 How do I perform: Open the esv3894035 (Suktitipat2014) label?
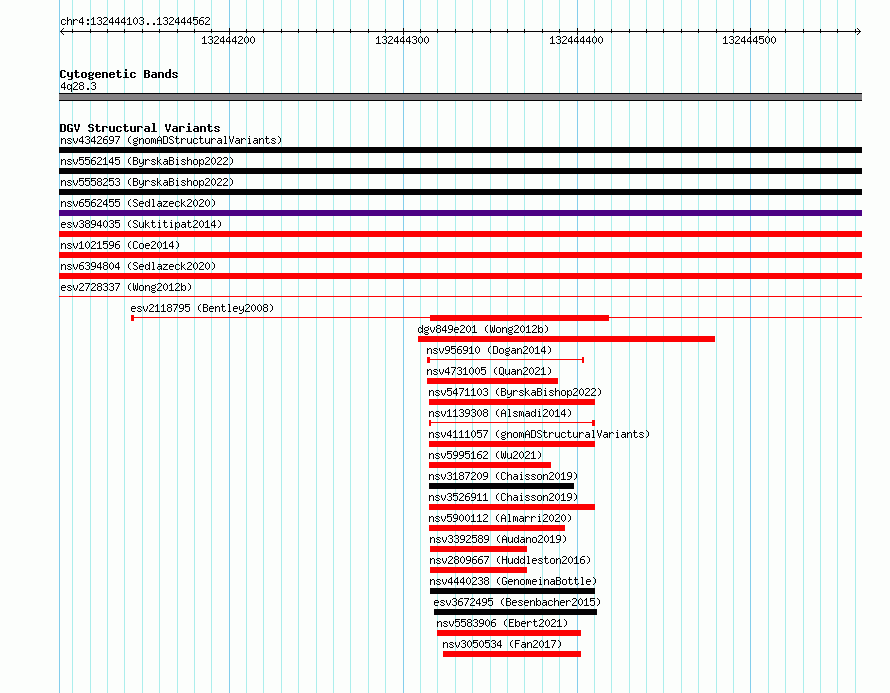[141, 224]
